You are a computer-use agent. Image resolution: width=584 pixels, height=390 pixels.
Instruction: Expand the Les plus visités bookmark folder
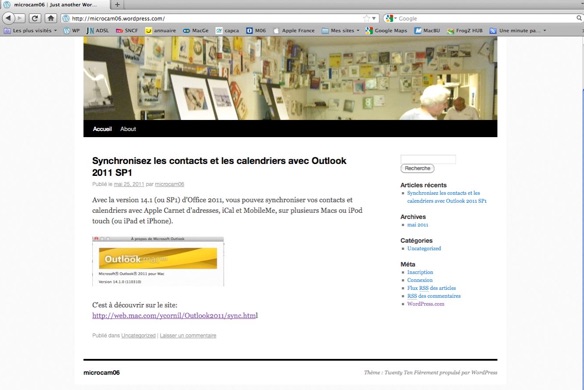click(x=31, y=31)
